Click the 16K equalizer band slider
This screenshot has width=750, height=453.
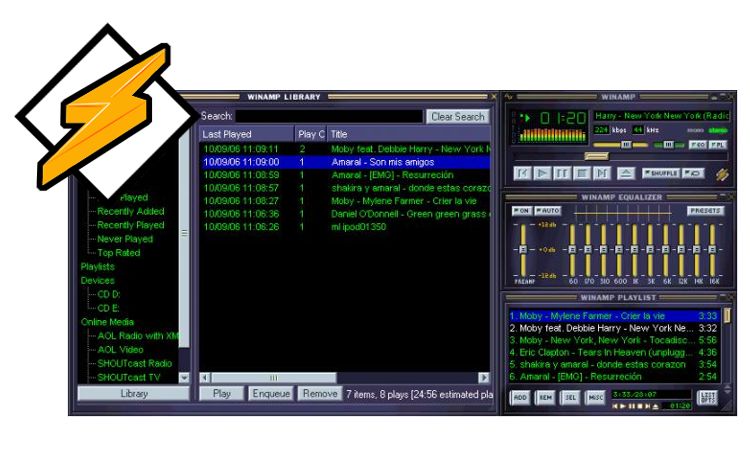(x=713, y=250)
